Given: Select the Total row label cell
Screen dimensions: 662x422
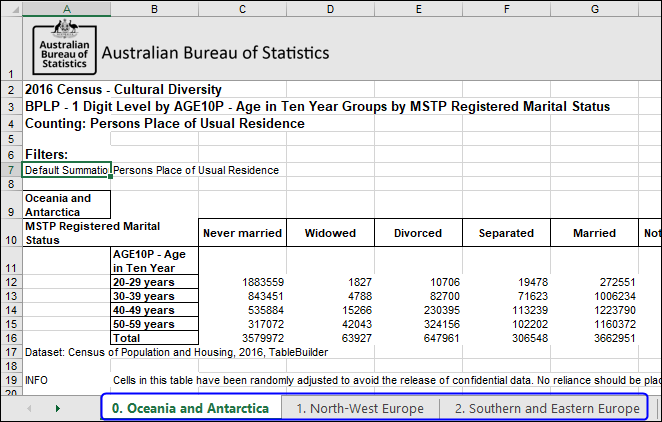Looking at the screenshot, I should (x=154, y=338).
